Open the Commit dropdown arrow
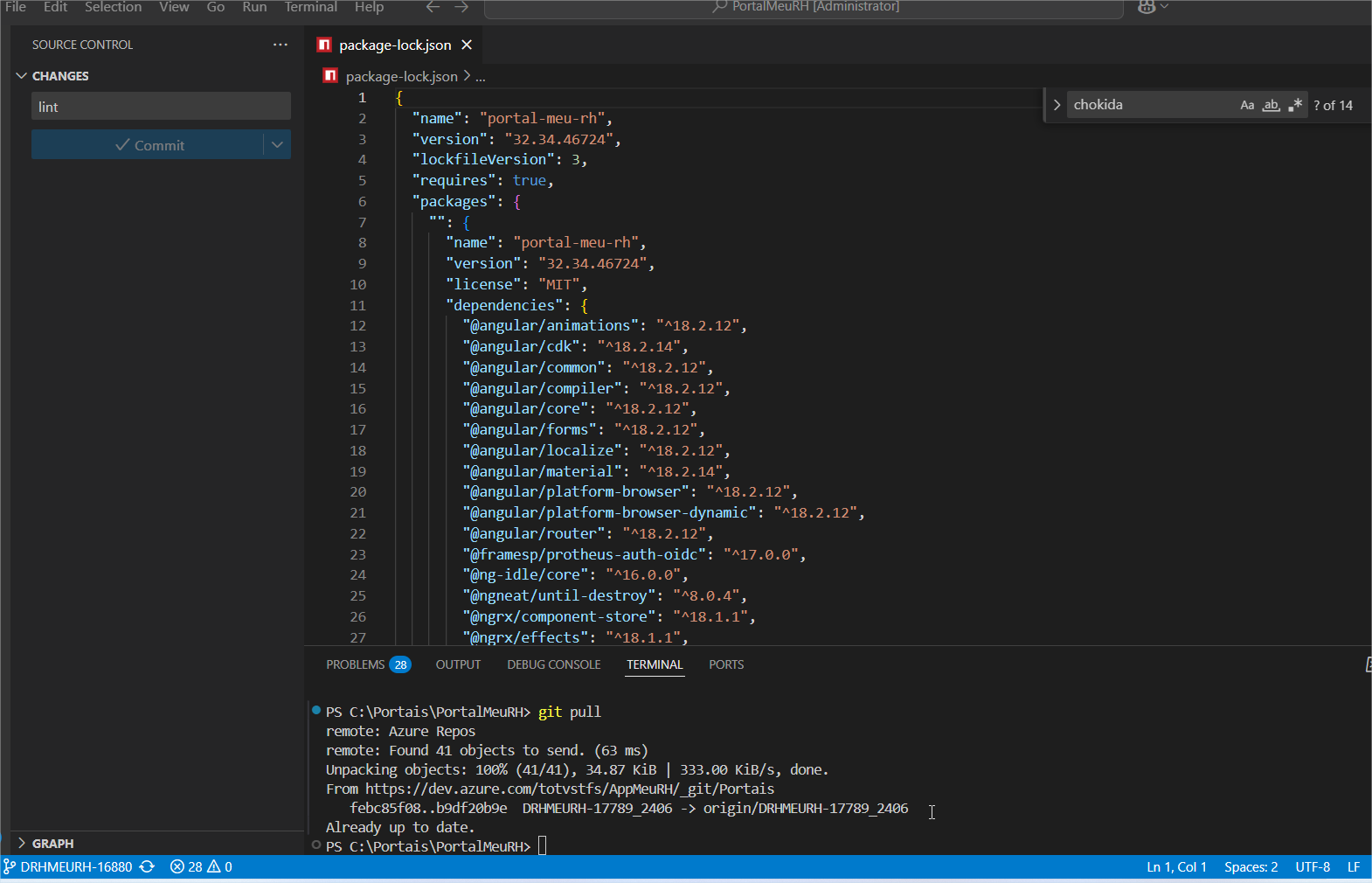The height and width of the screenshot is (883, 1372). [x=277, y=144]
